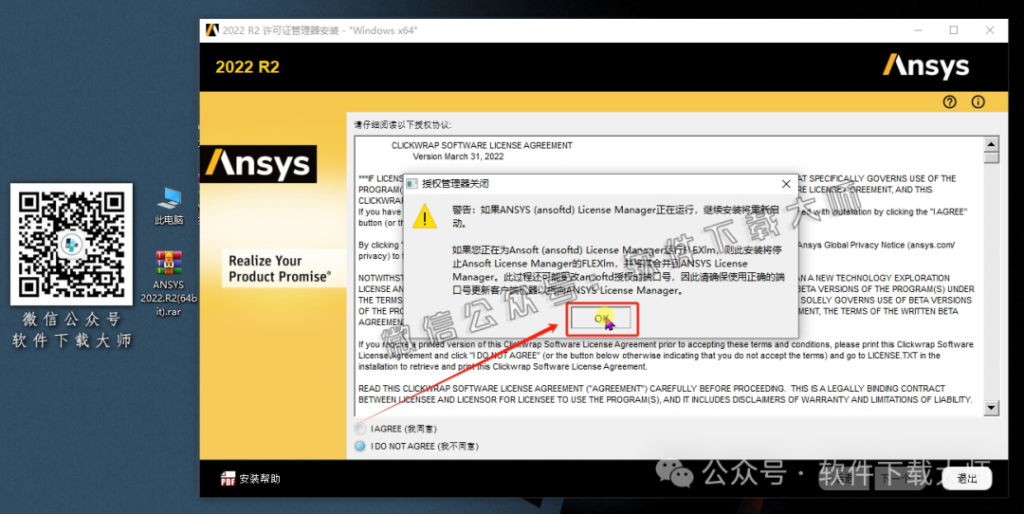Select the 此电脑 desktop icon
The image size is (1024, 514).
coord(168,206)
